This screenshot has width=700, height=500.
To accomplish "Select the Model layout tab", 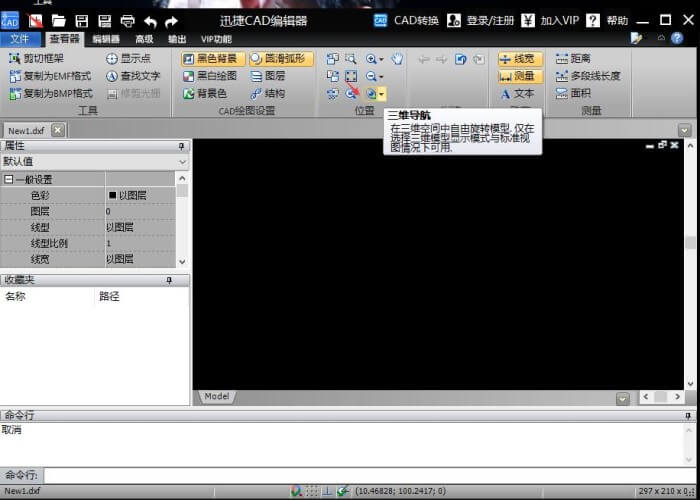I will click(x=217, y=396).
